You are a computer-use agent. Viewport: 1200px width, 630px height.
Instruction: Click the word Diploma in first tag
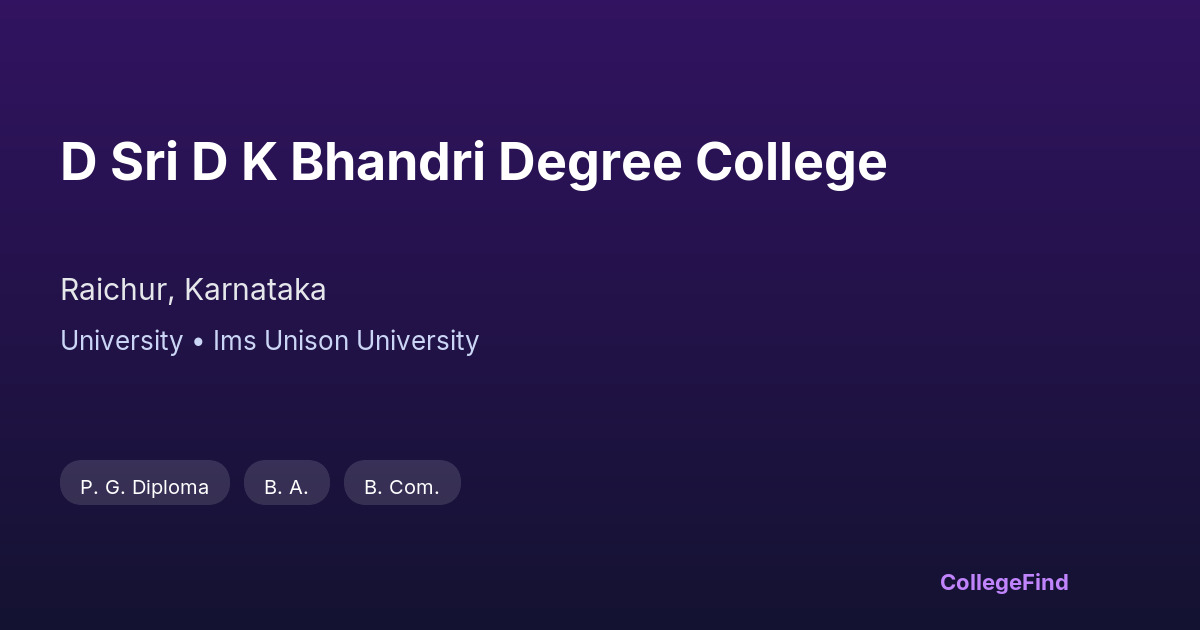(x=170, y=487)
